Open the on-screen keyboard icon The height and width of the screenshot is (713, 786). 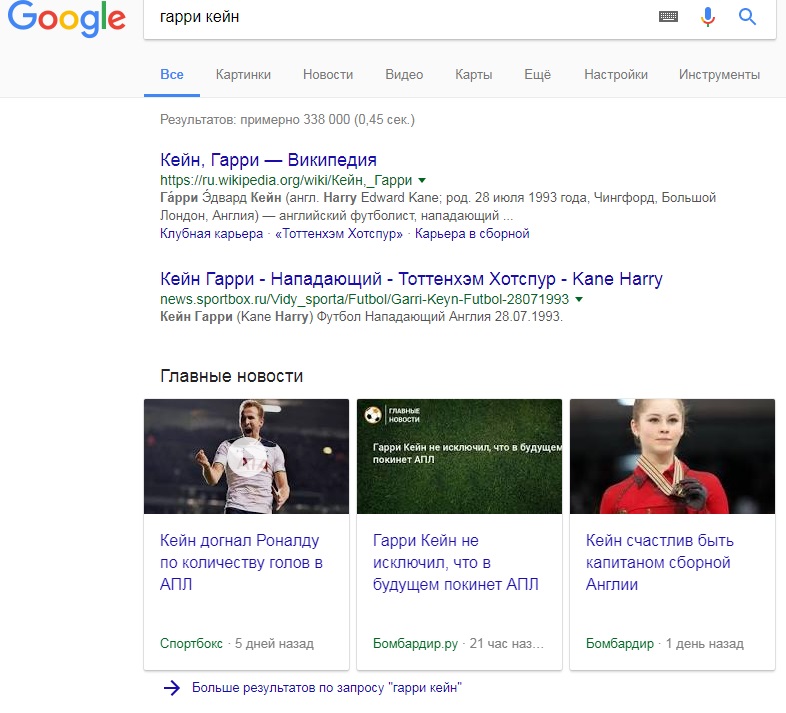click(x=668, y=17)
